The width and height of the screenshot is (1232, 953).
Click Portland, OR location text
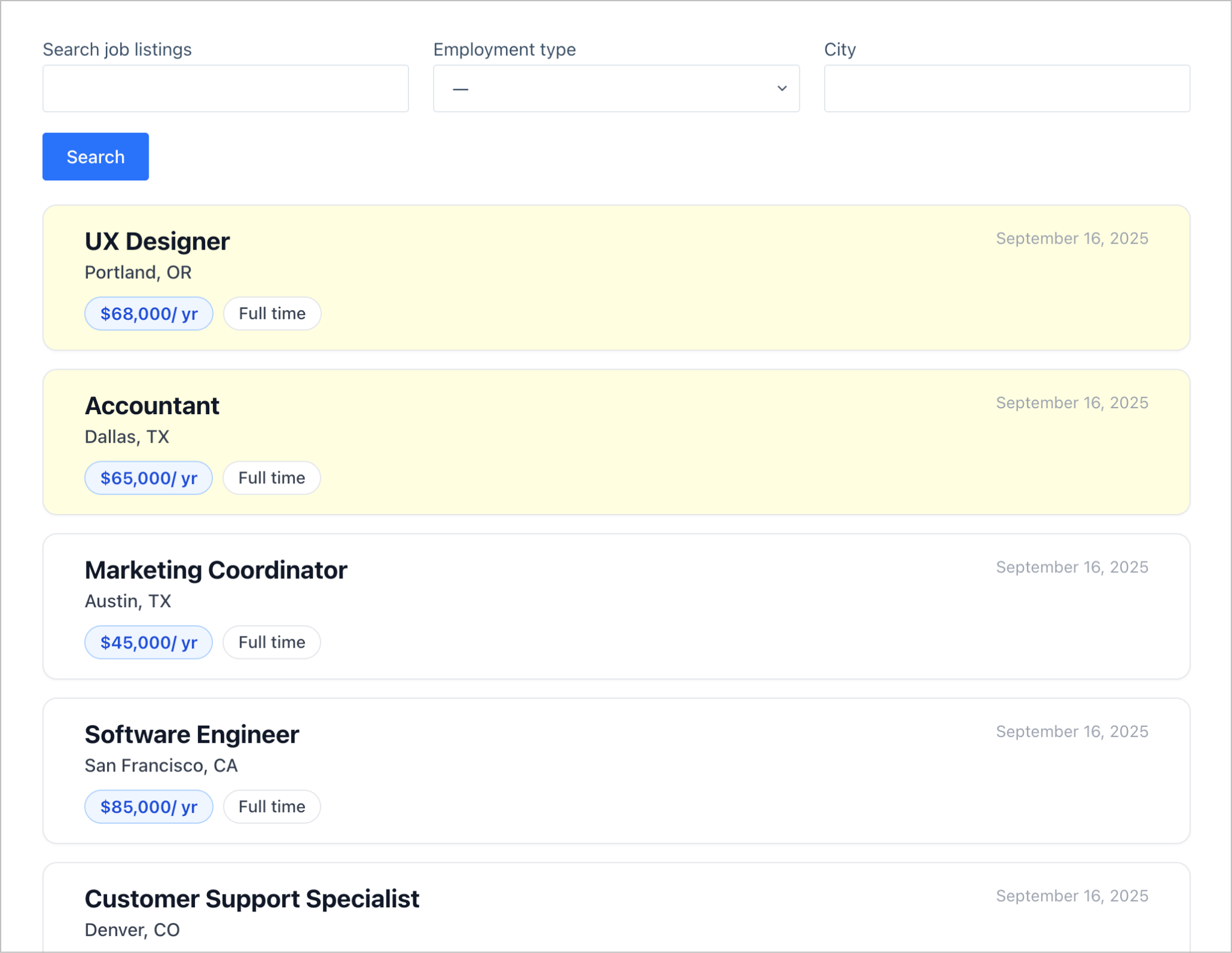[137, 272]
